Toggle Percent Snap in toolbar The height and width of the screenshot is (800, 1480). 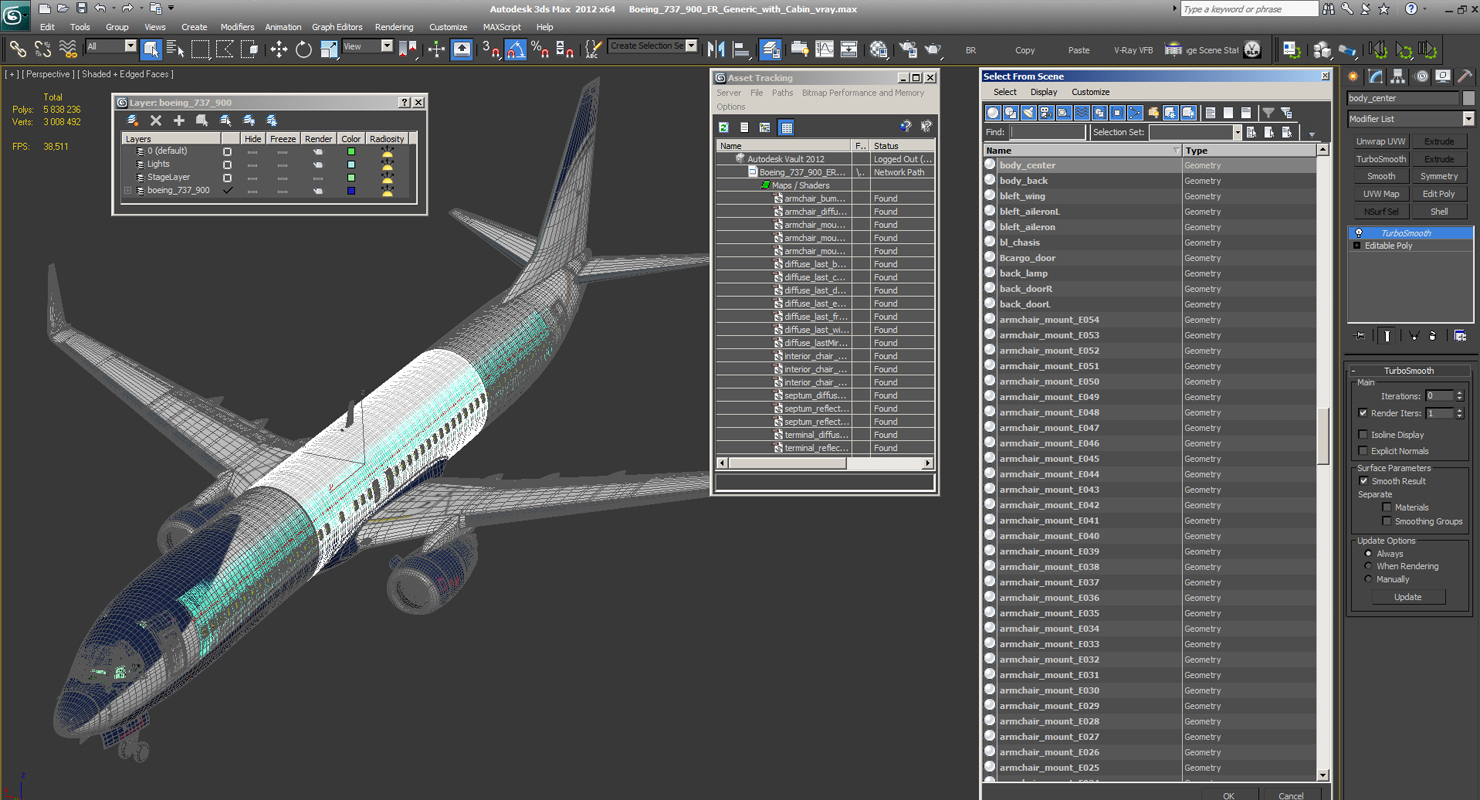tap(540, 48)
